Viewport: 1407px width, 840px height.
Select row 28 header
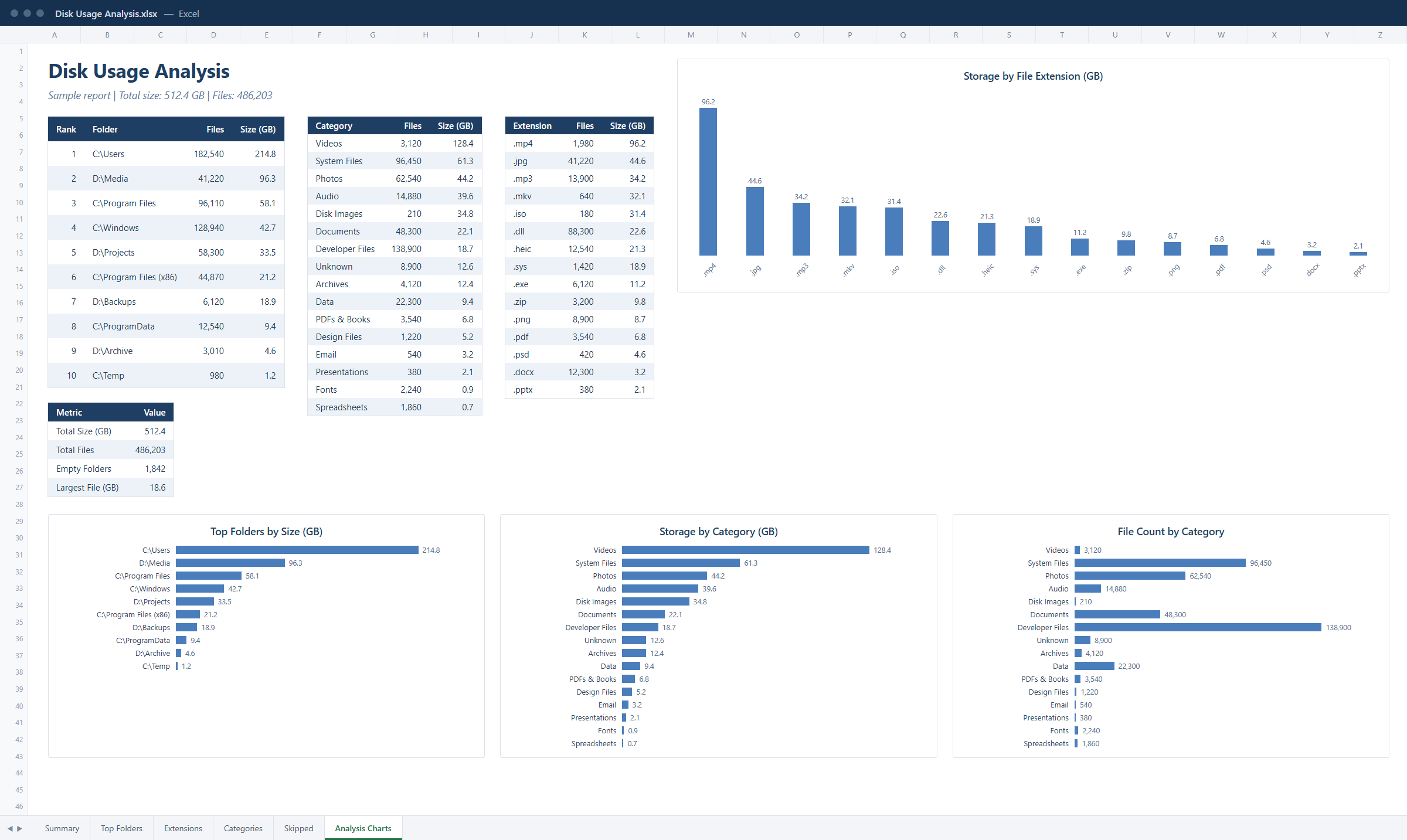pos(14,504)
